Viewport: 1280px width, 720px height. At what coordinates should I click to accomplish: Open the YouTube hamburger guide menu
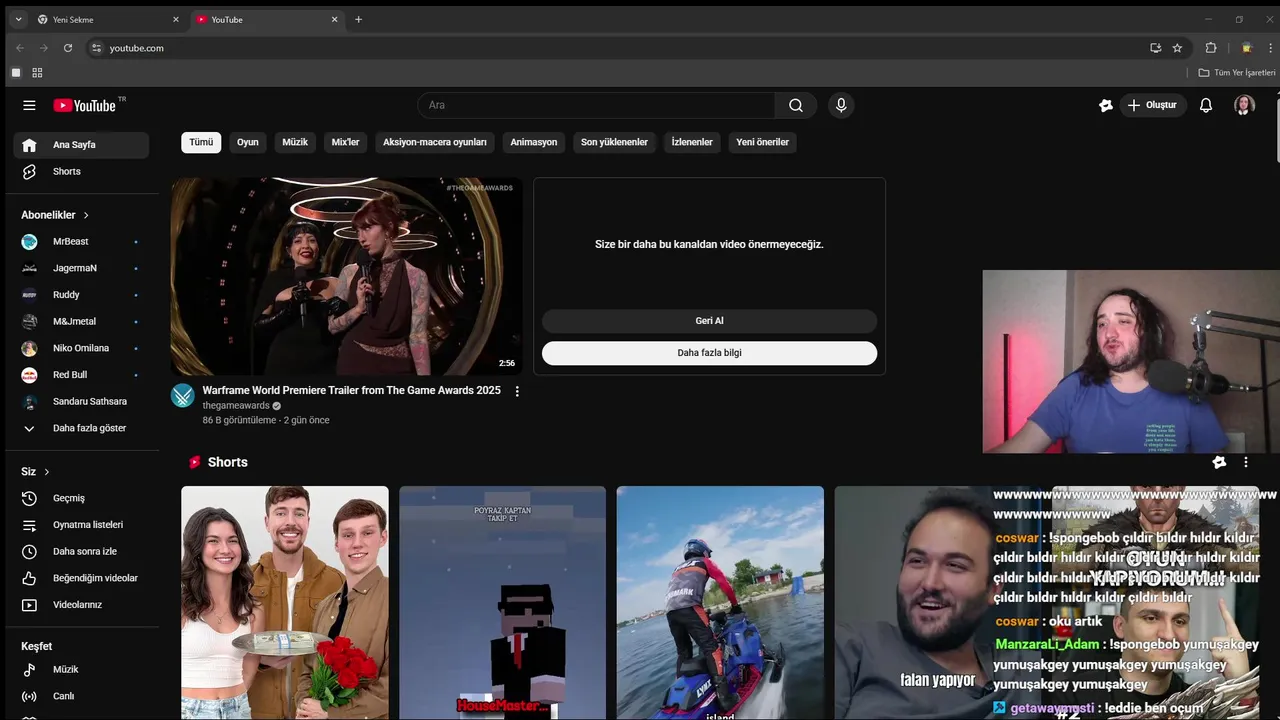(29, 105)
